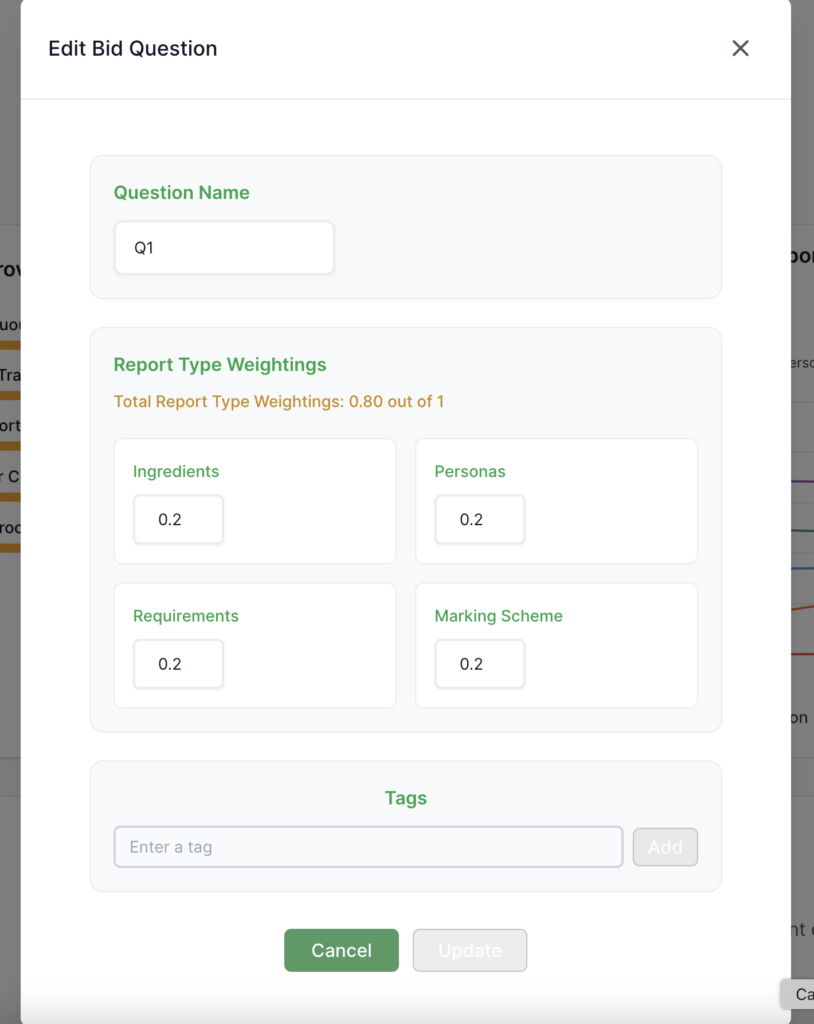814x1024 pixels.
Task: Click the Report Type Weightings heading
Action: [x=220, y=365]
